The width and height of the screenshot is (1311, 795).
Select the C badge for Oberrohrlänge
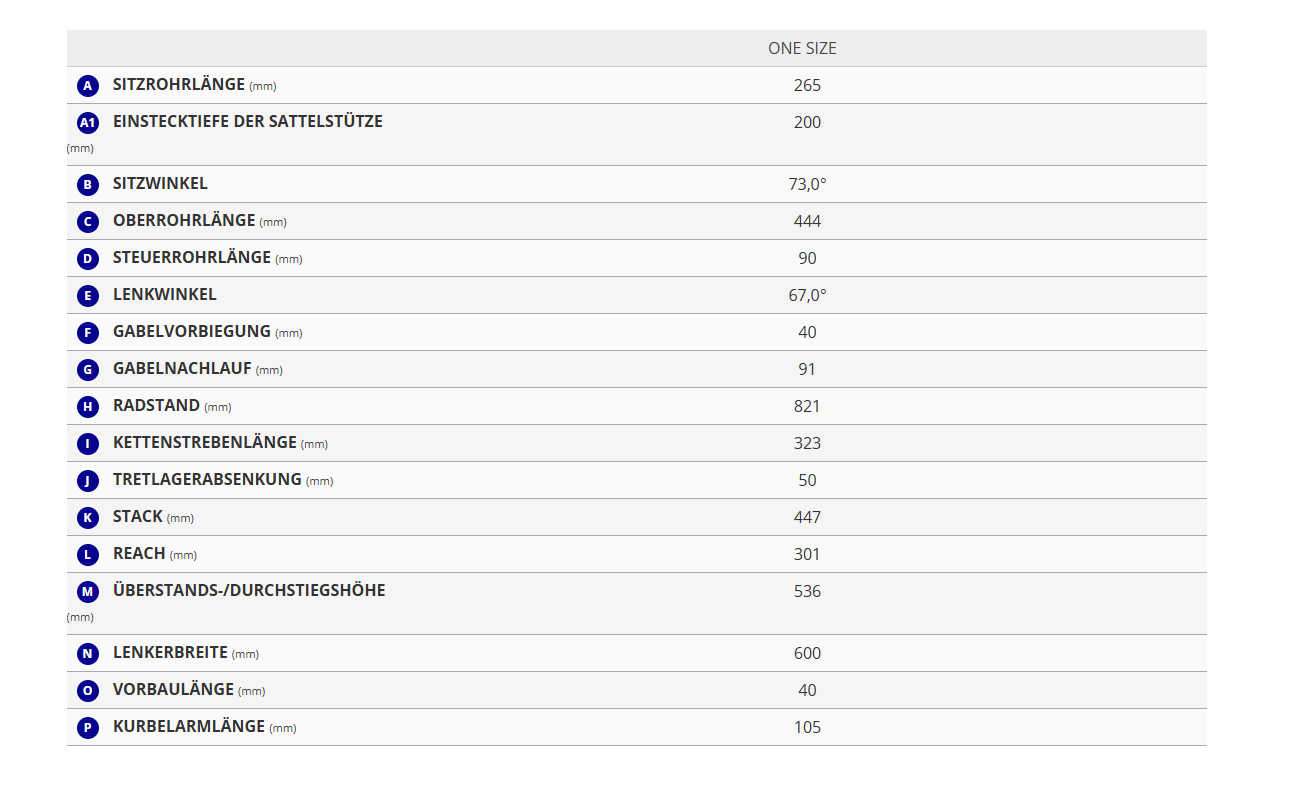point(88,222)
